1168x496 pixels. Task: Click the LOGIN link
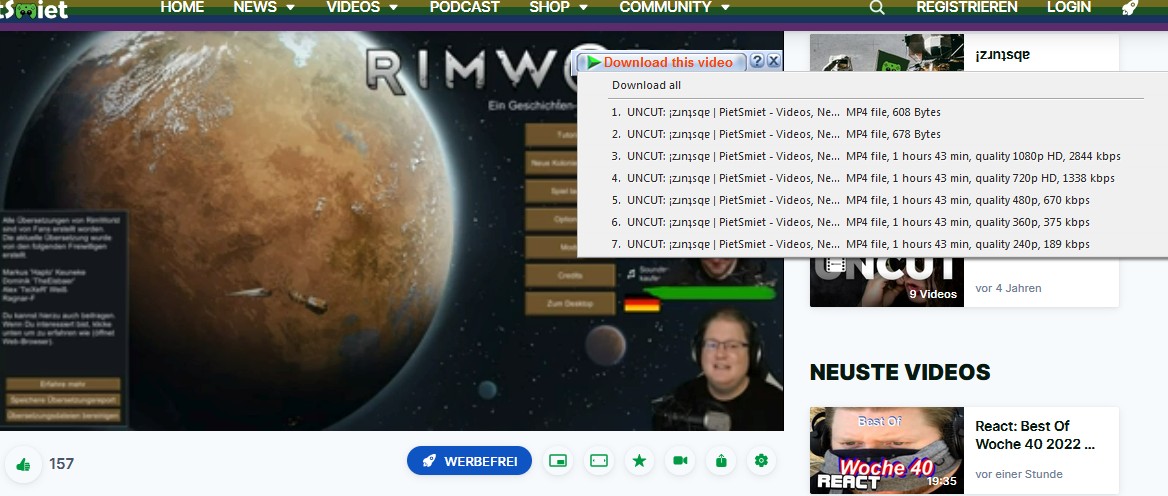point(1069,7)
